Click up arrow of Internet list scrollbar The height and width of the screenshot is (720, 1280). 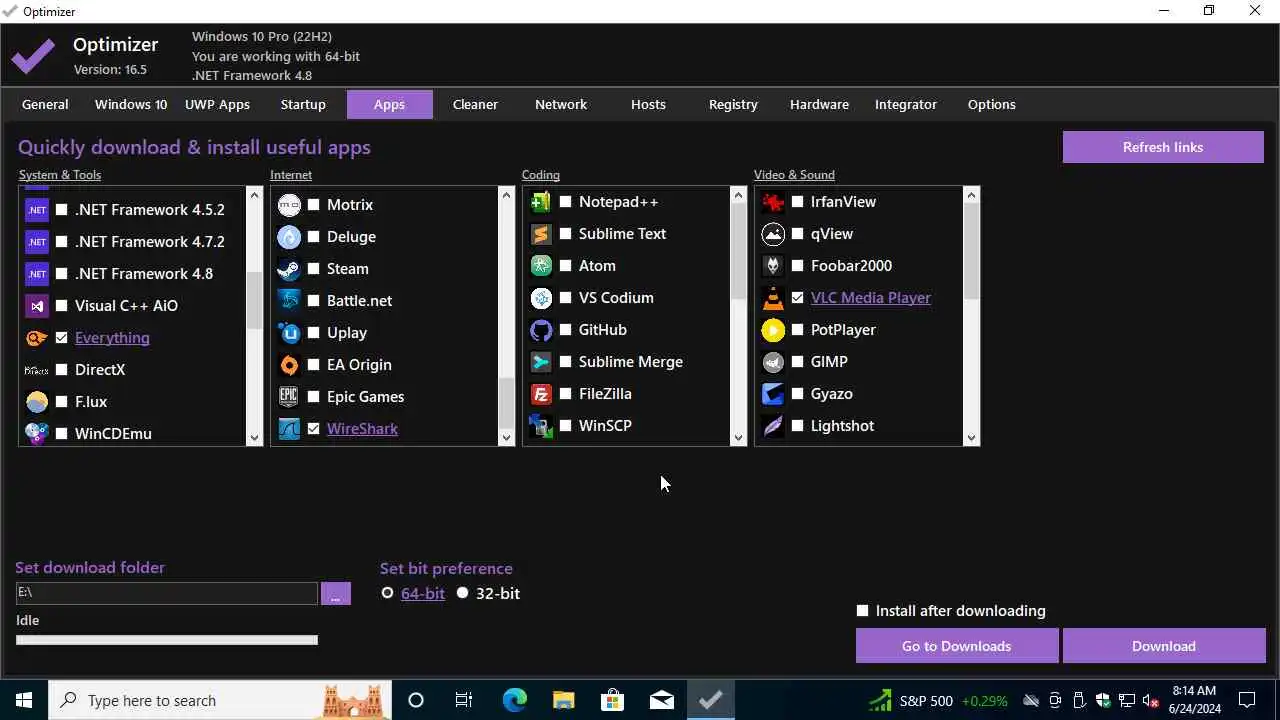[x=506, y=195]
